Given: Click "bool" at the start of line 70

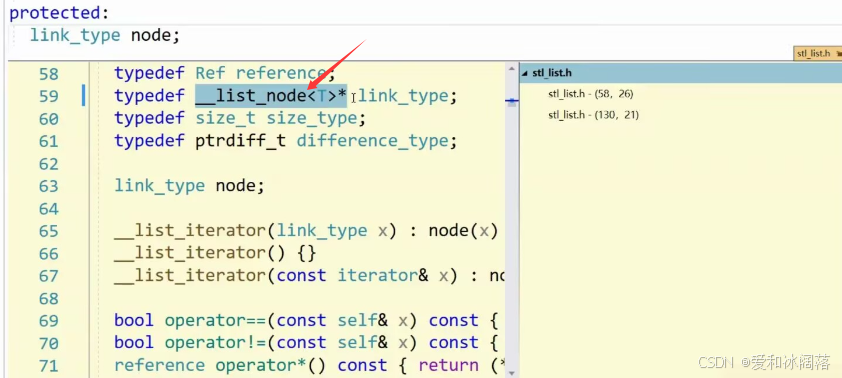Looking at the screenshot, I should tap(134, 343).
